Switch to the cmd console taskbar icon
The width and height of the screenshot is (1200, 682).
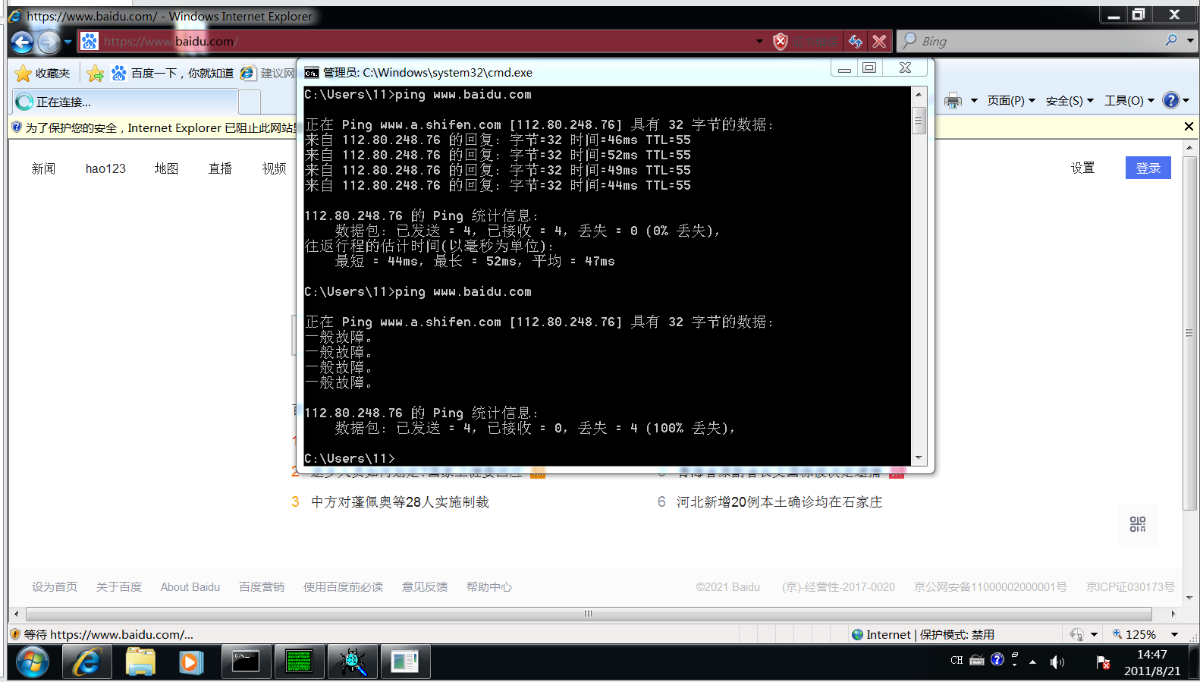pyautogui.click(x=246, y=661)
